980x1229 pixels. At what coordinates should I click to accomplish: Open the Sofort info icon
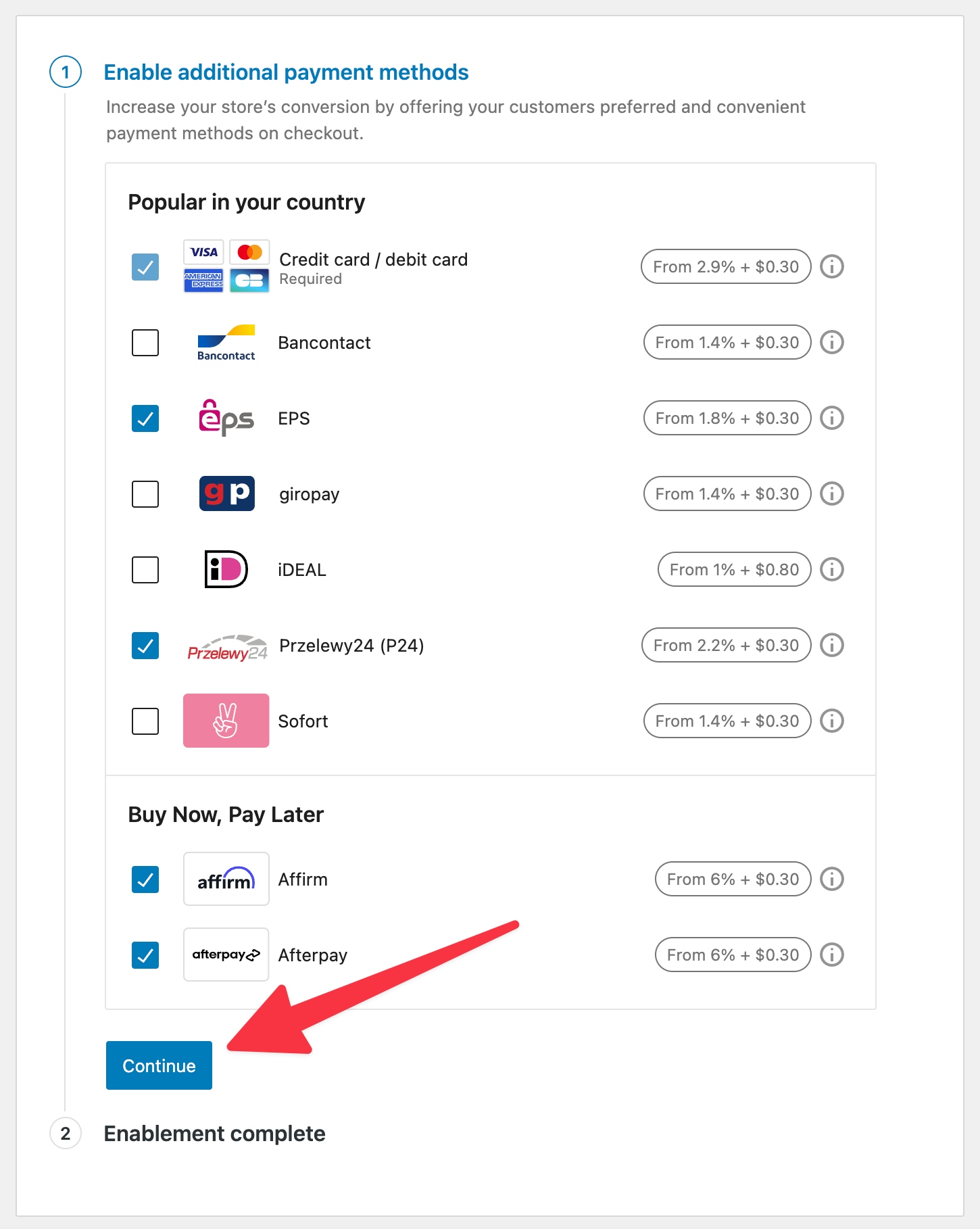tap(831, 721)
